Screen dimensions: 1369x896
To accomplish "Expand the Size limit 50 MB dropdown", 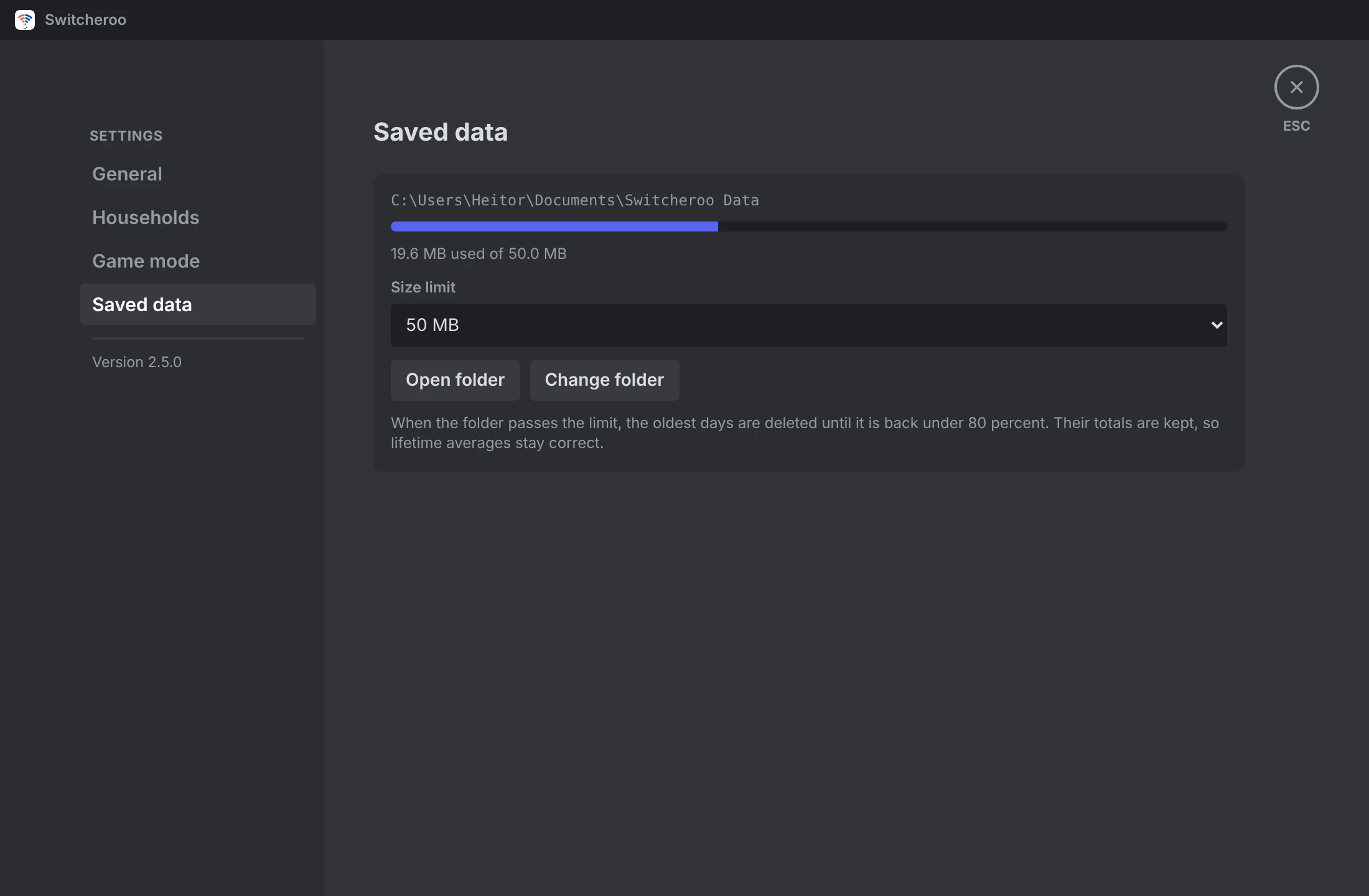I will 808,325.
